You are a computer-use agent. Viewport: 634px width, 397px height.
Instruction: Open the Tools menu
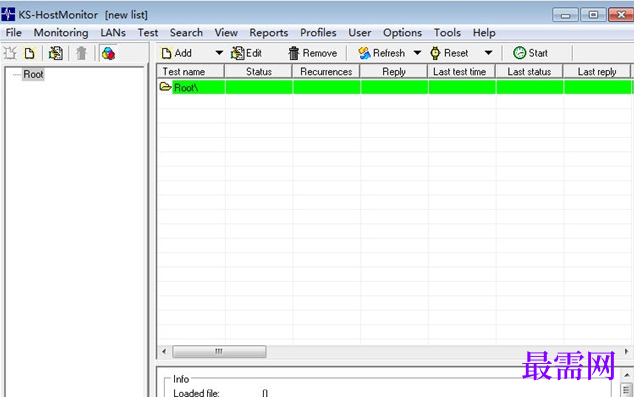tap(447, 33)
